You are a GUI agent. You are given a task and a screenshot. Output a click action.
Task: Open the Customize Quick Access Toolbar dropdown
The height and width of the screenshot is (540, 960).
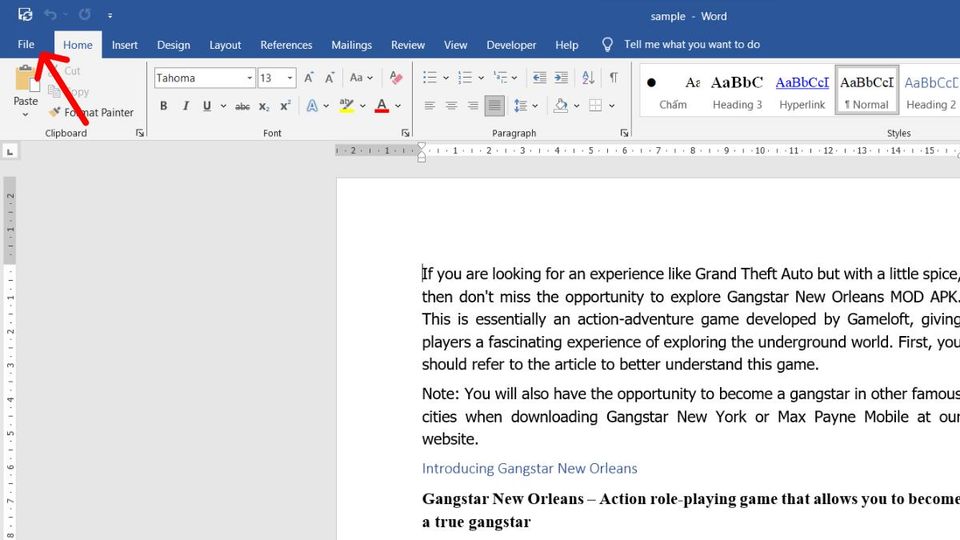tap(110, 15)
